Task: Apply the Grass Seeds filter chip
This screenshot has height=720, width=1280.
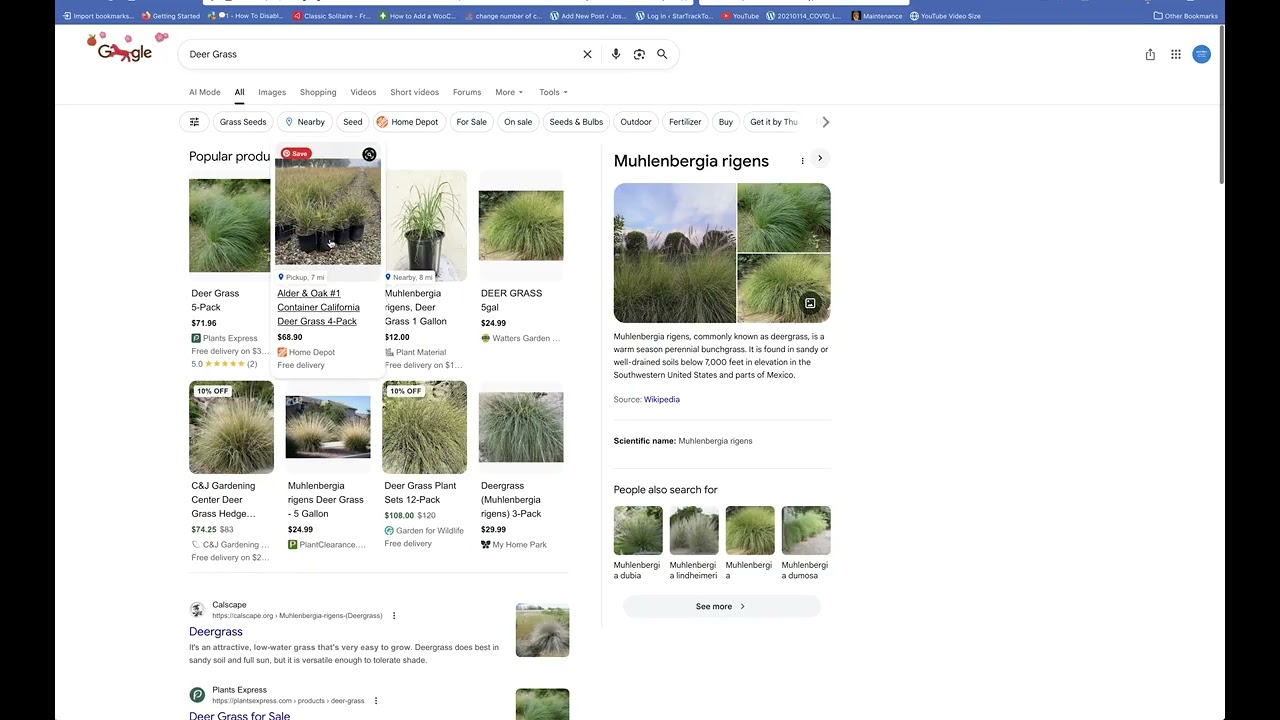Action: [243, 122]
